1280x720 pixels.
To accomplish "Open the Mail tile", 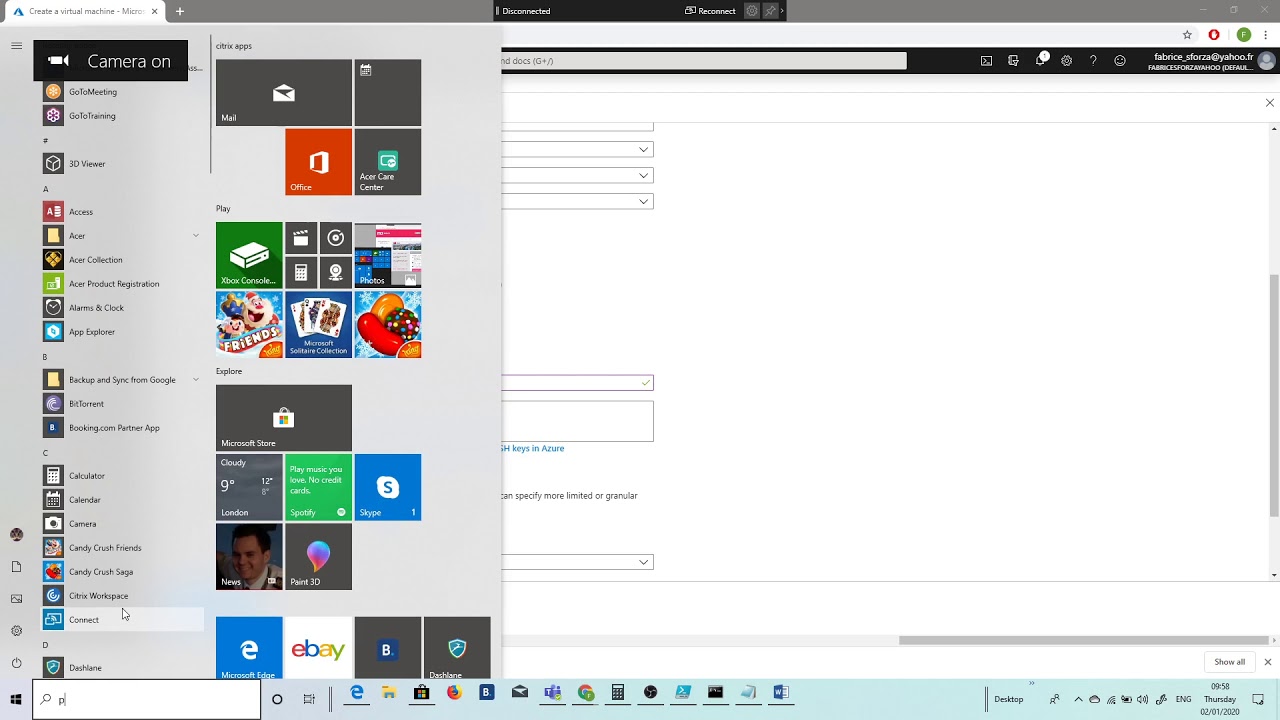I will point(284,93).
